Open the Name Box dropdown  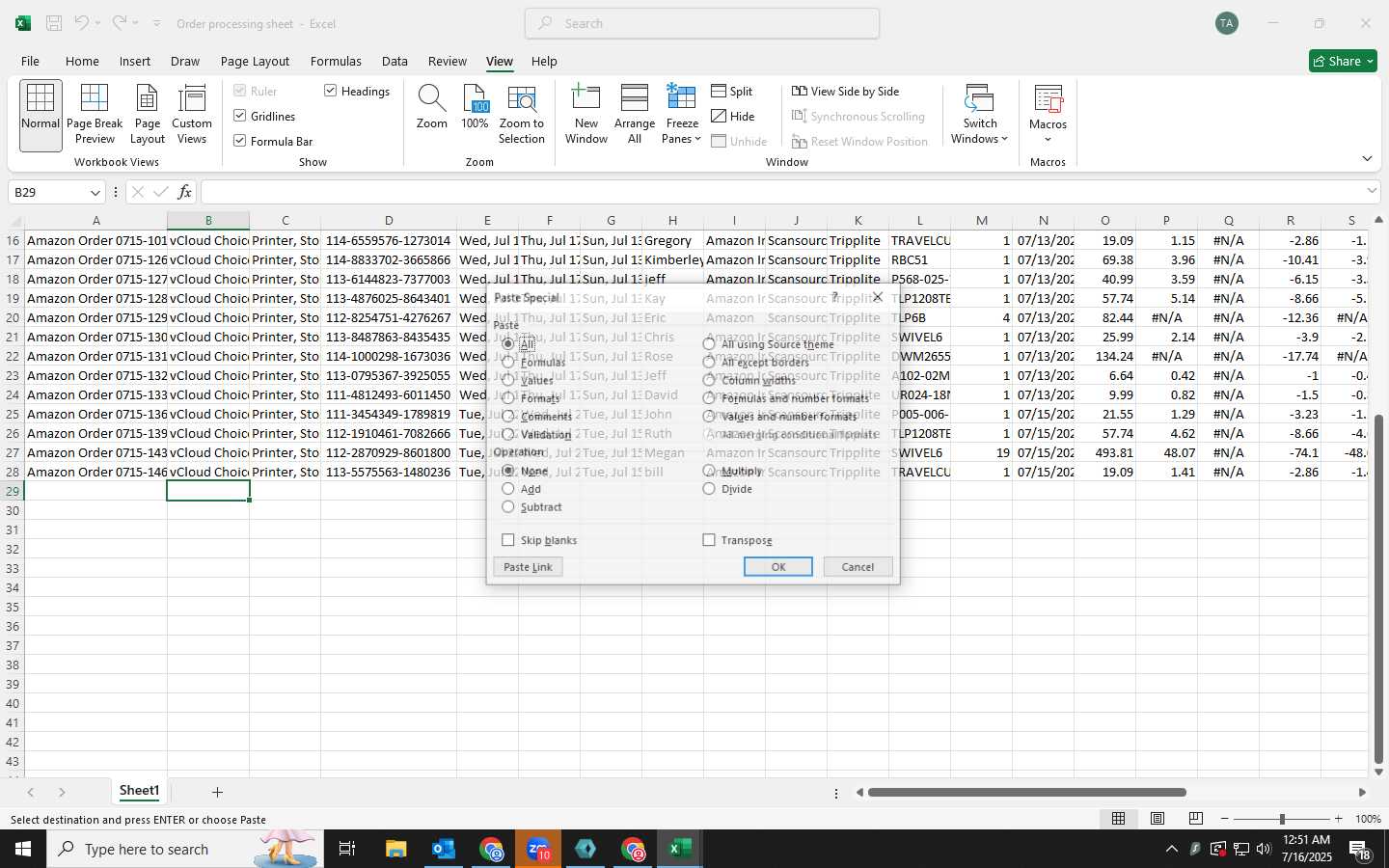[x=95, y=193]
